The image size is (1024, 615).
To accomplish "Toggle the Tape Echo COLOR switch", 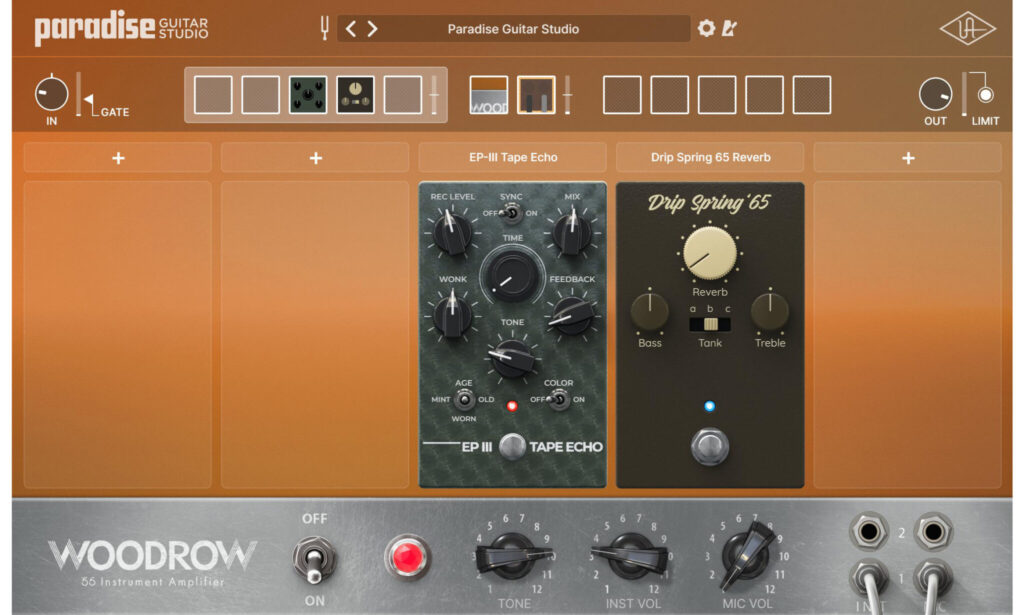I will click(558, 399).
